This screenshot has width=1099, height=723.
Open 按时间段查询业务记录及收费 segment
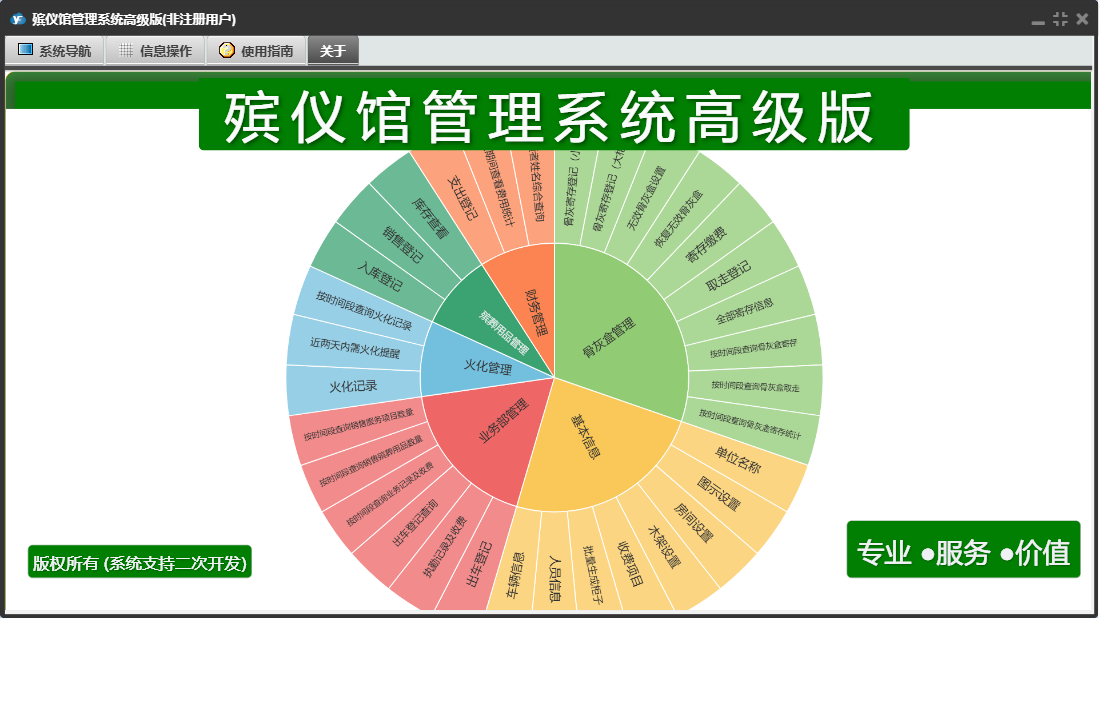tap(390, 494)
